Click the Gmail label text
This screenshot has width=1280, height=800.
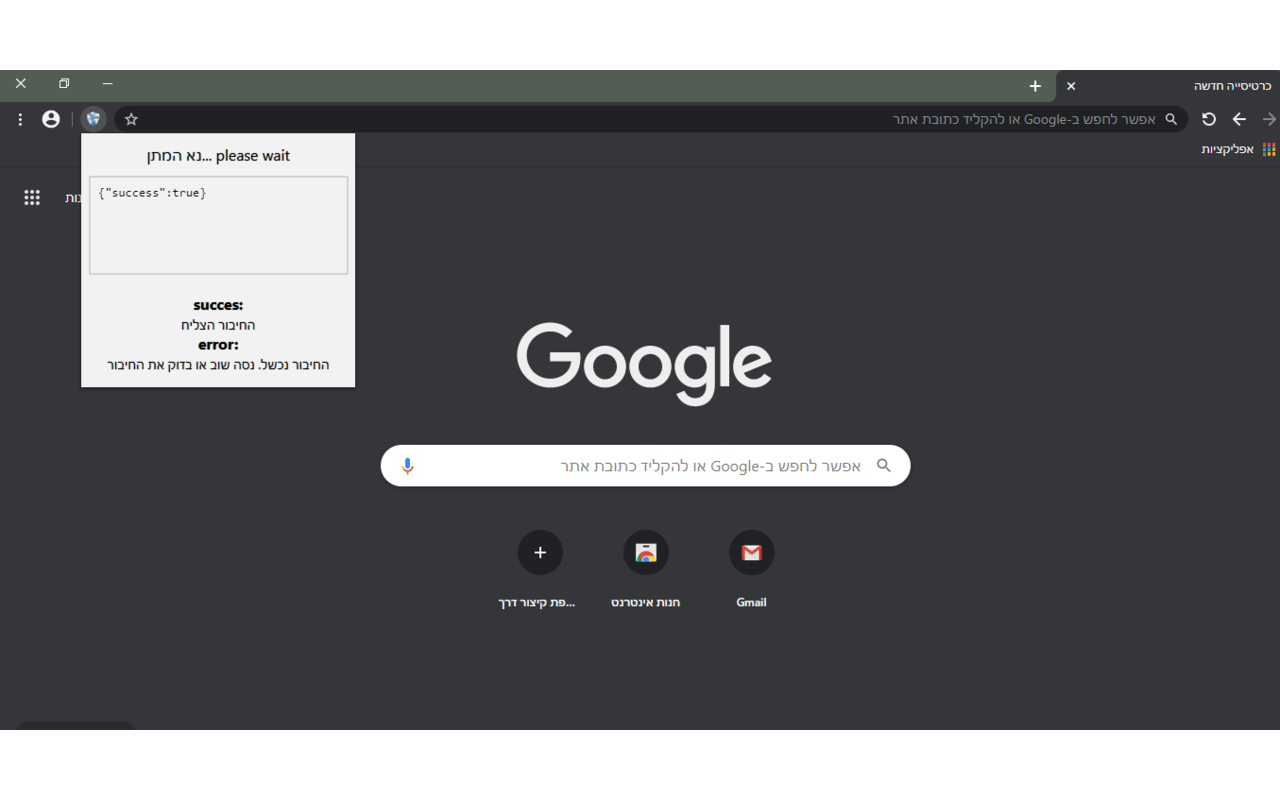coord(751,602)
